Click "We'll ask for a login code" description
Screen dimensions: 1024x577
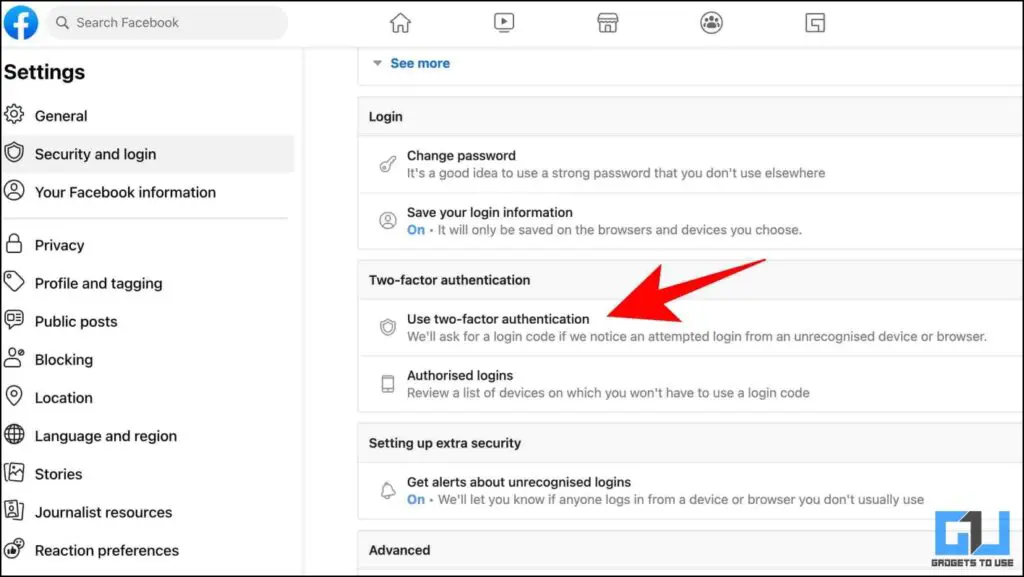(x=697, y=336)
